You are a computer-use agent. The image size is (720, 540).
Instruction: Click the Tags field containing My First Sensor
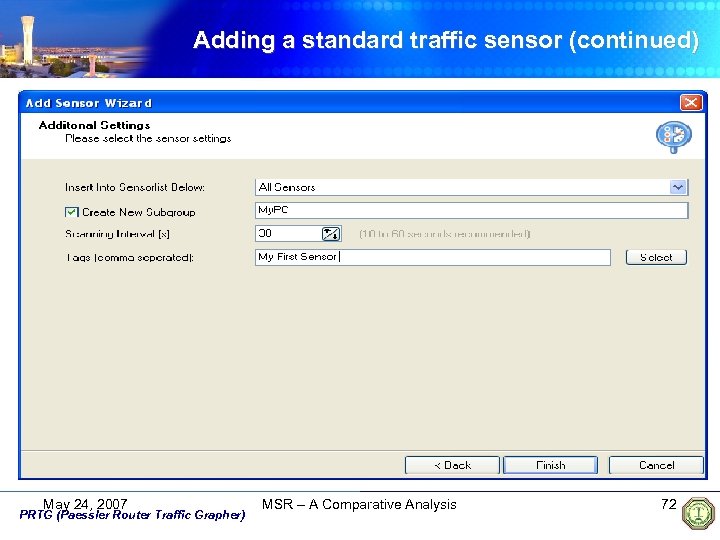[x=433, y=257]
